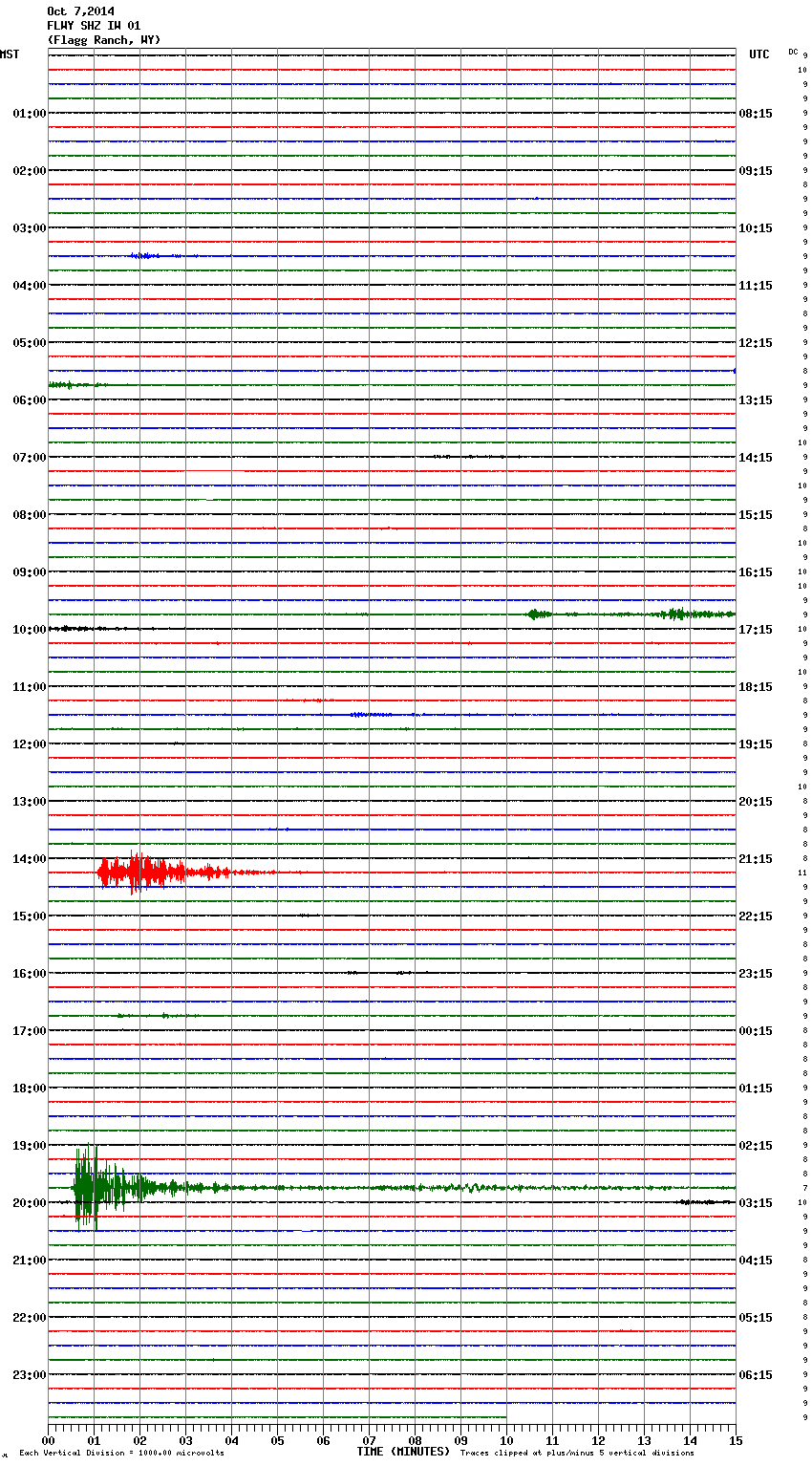Click the 10 minute tick label
The height and width of the screenshot is (1466, 812).
tap(506, 1440)
